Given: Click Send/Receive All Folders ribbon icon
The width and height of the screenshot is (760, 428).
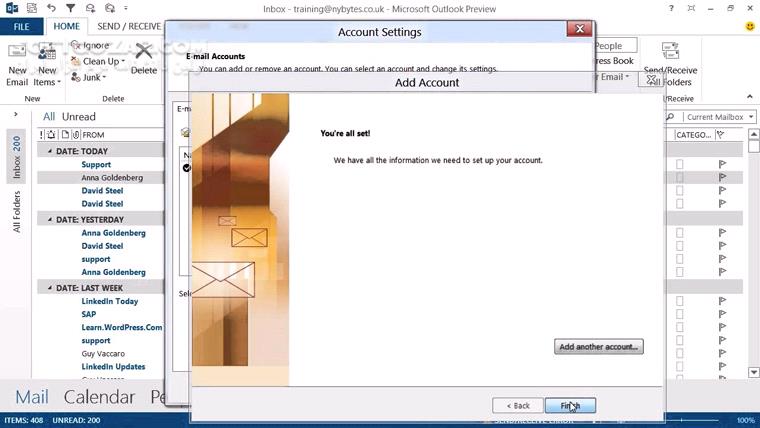Looking at the screenshot, I should (x=670, y=50).
